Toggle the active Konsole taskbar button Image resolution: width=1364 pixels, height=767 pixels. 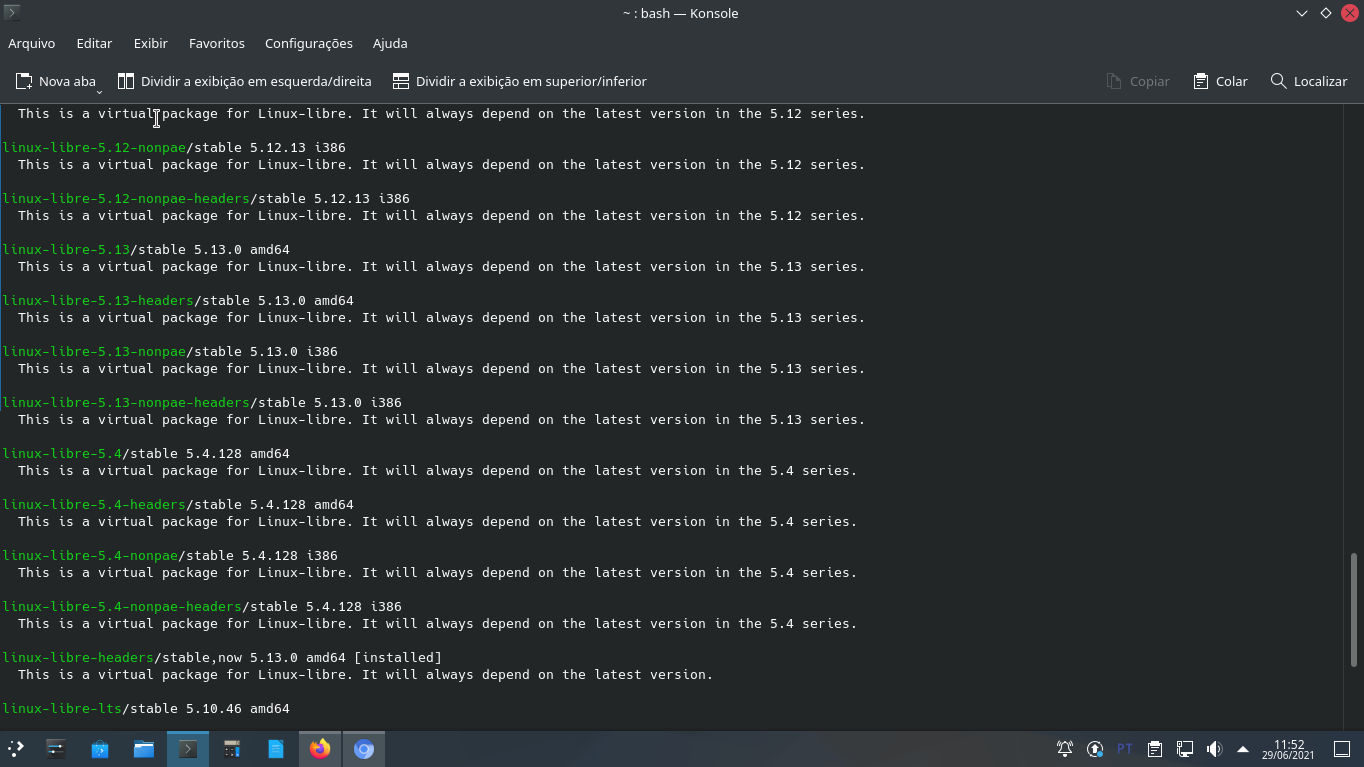click(x=187, y=748)
